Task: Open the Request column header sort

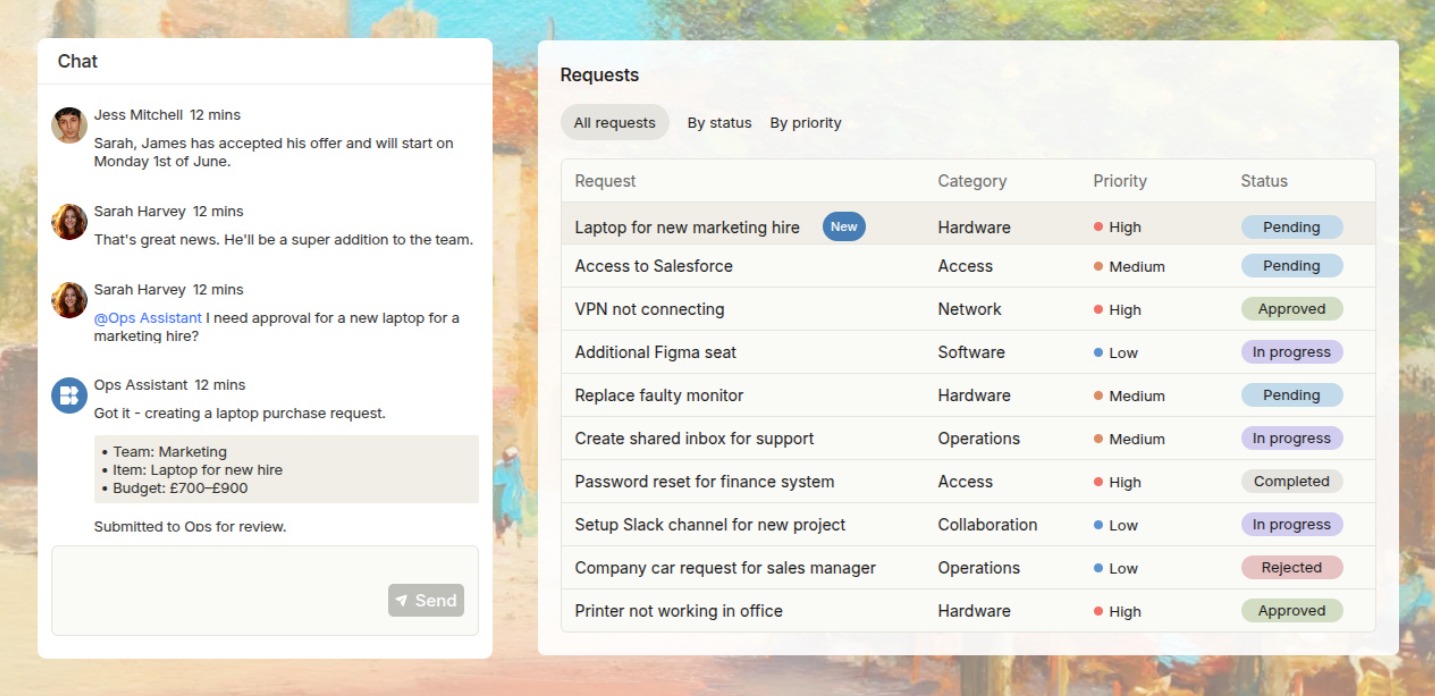Action: [605, 181]
